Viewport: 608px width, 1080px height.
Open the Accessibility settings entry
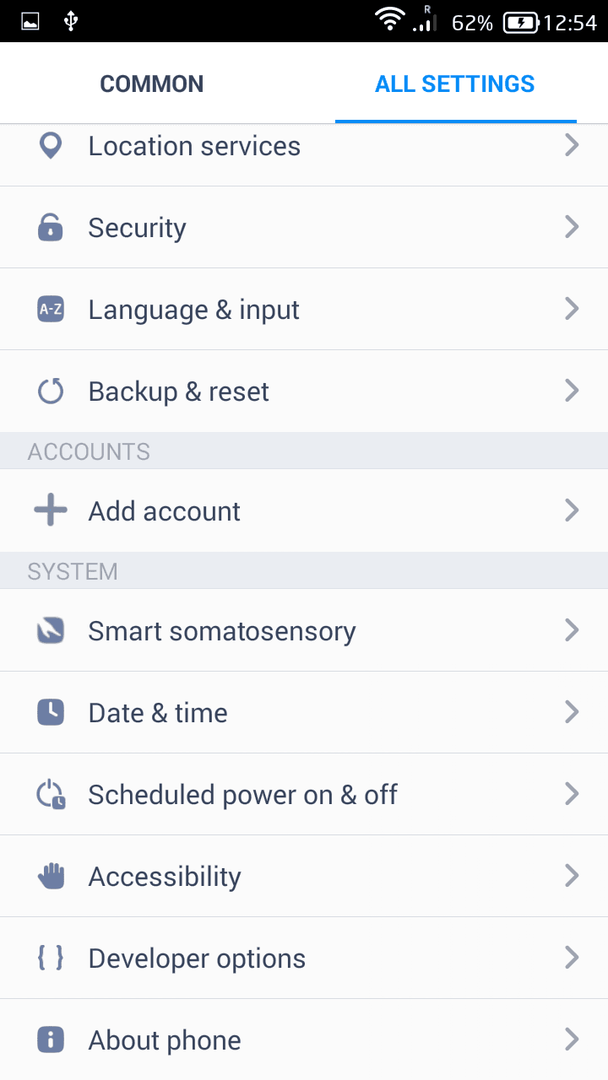tap(304, 876)
